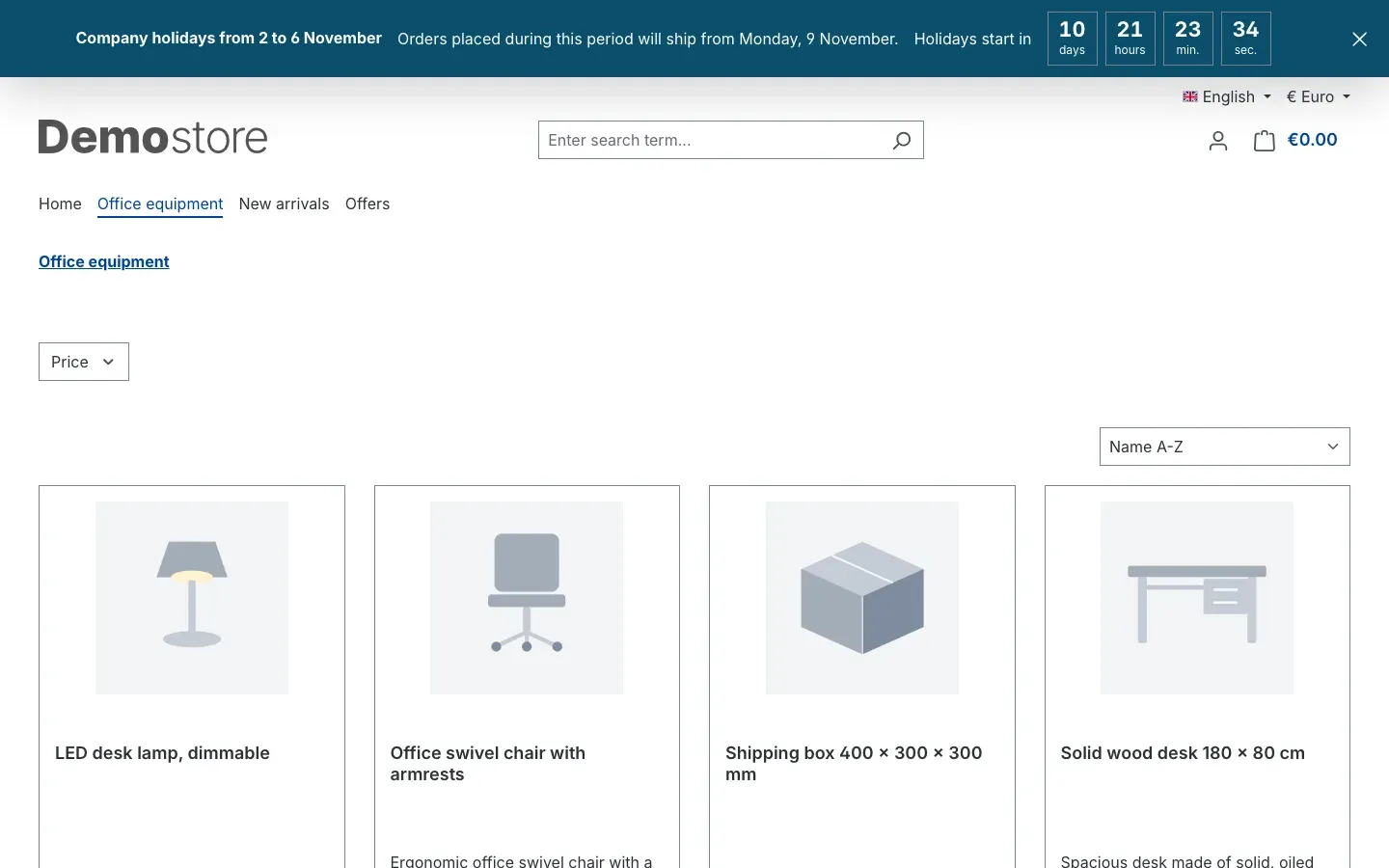Select Office equipment in the navigation

(160, 203)
